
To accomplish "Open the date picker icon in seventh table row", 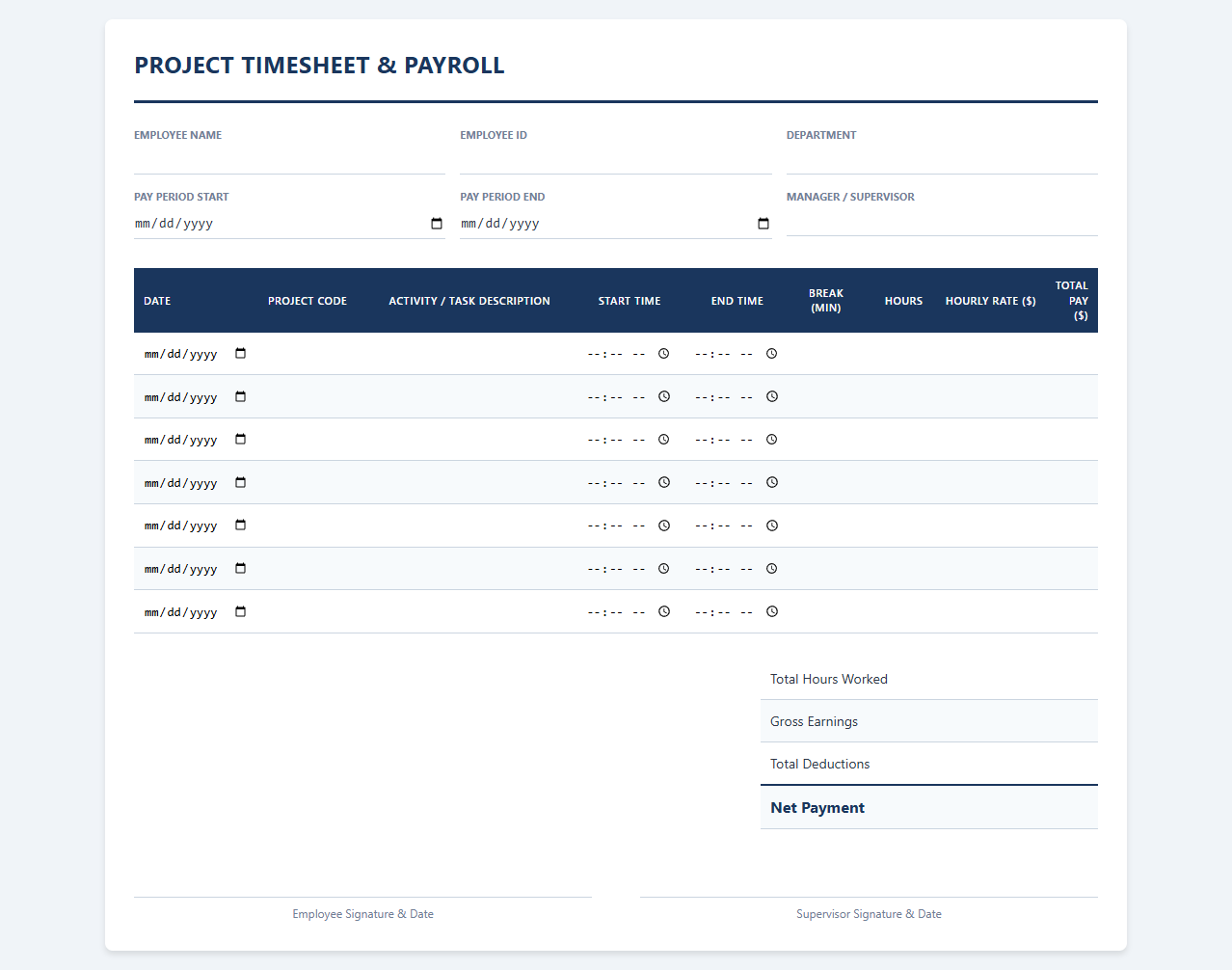I will (x=241, y=611).
